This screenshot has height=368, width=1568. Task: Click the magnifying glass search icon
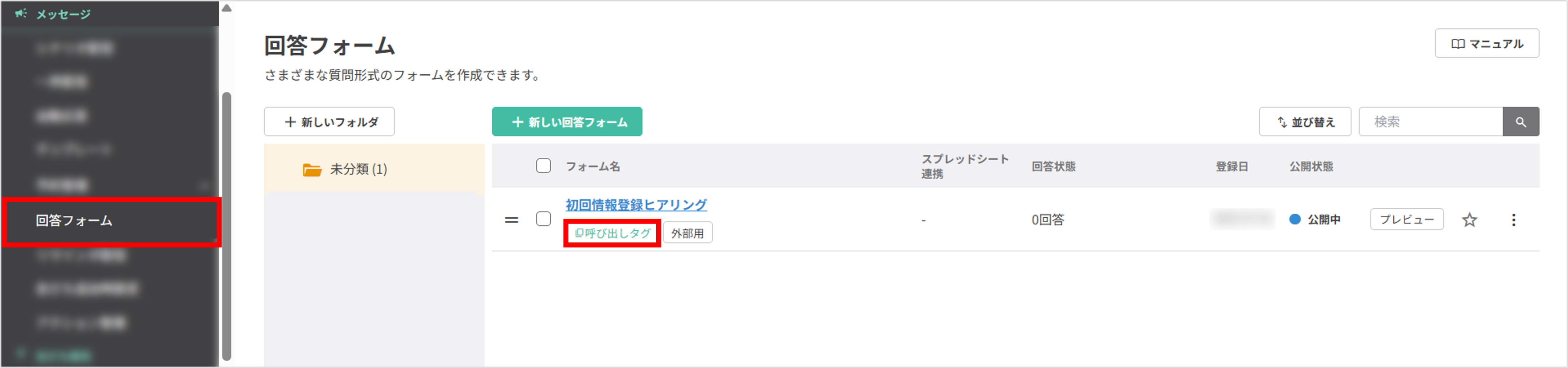pos(1522,121)
